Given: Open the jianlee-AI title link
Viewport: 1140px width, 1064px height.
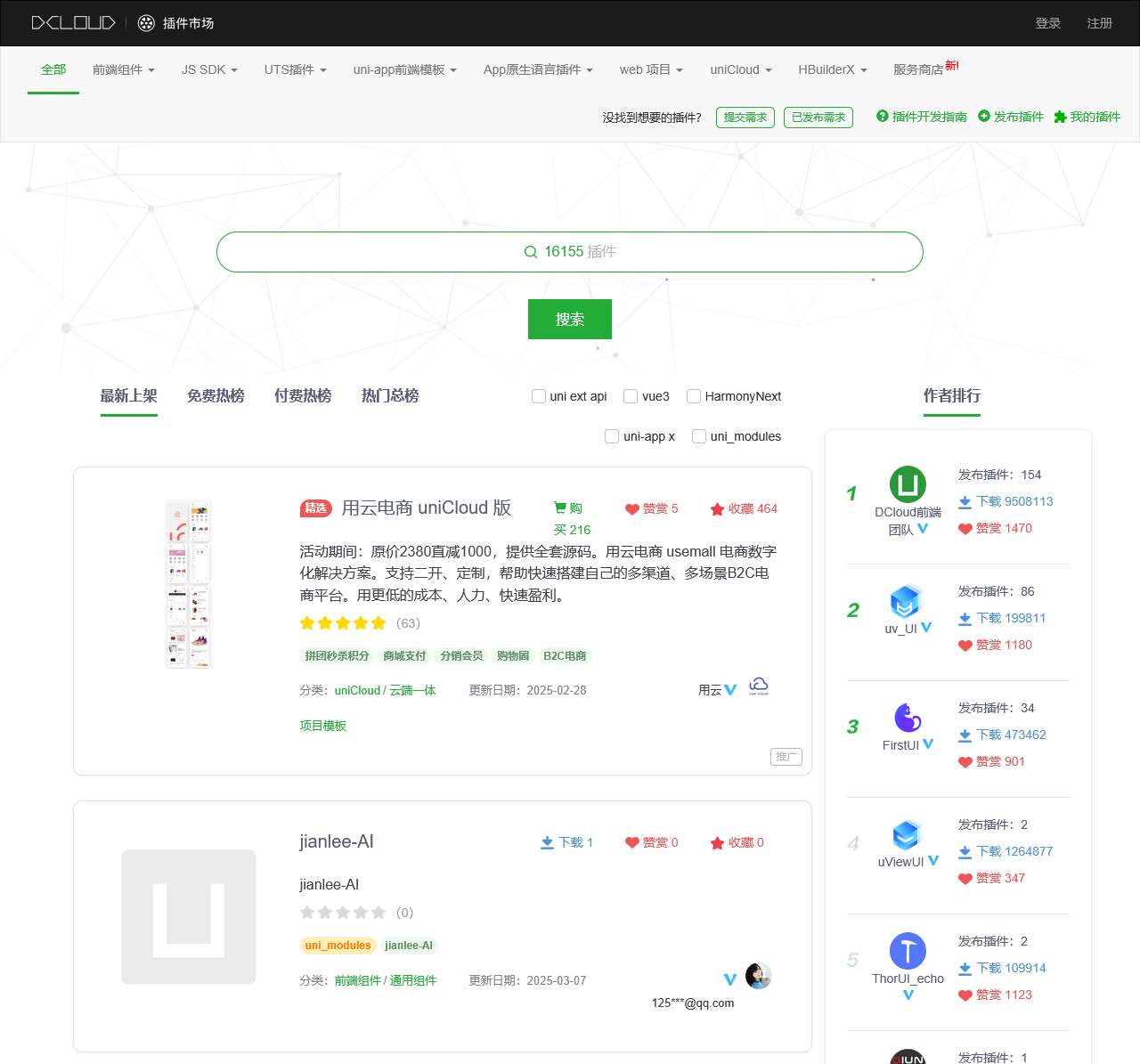Looking at the screenshot, I should click(337, 841).
